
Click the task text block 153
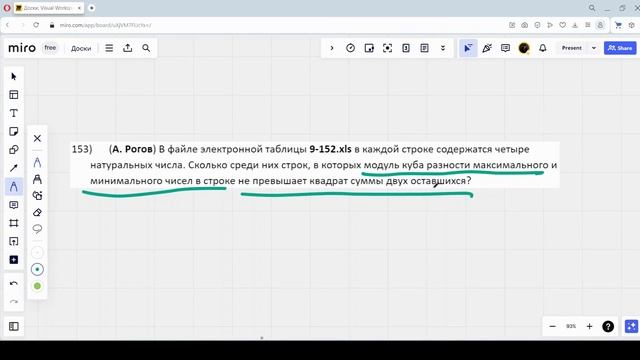(314, 165)
